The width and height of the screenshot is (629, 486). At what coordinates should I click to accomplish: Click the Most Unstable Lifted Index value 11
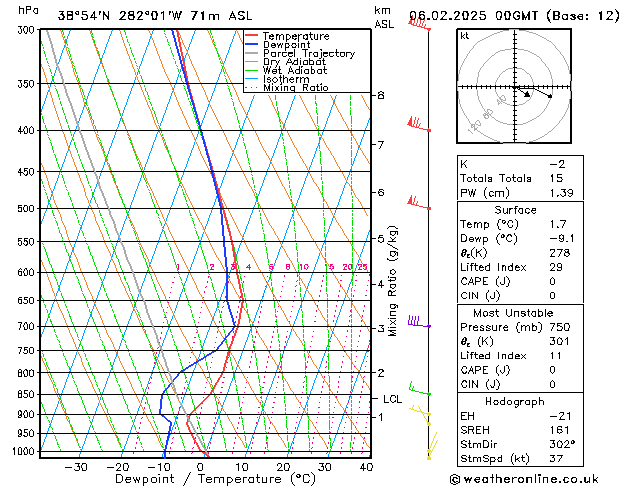(555, 356)
